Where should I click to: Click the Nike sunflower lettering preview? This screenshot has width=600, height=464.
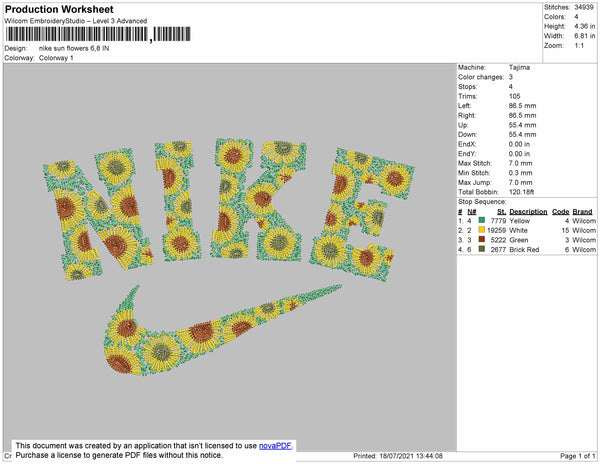229,210
